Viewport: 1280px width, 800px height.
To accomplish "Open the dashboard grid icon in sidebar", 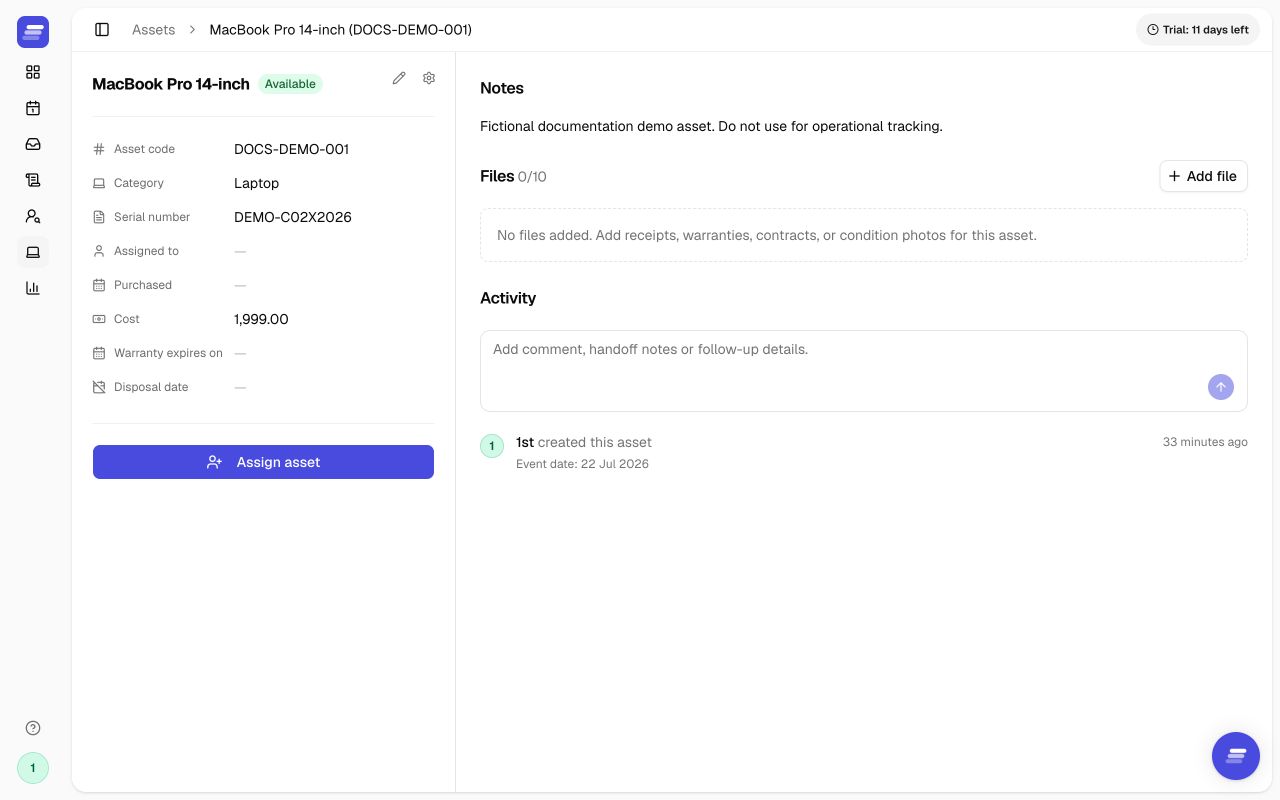I will (33, 72).
